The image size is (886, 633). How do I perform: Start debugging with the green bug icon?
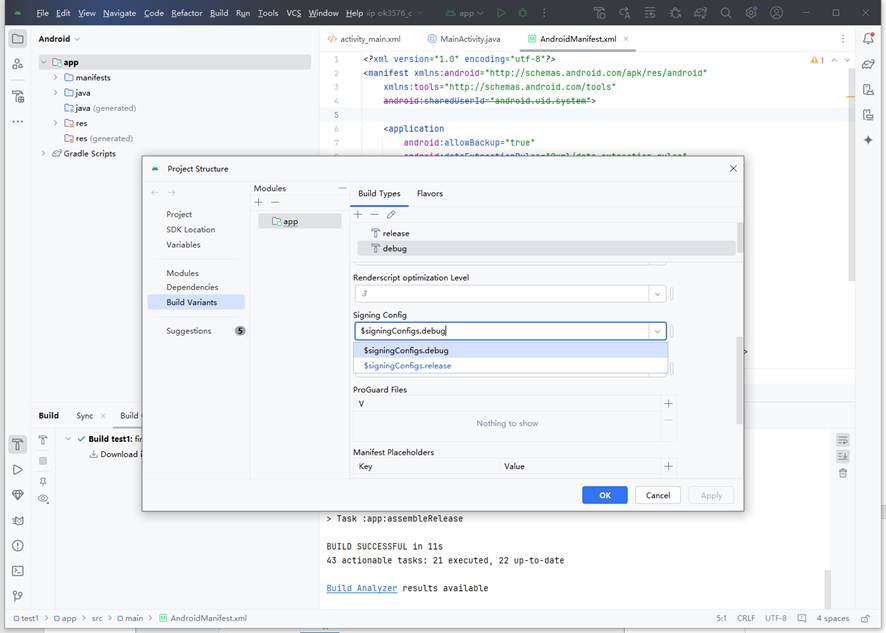pyautogui.click(x=523, y=13)
